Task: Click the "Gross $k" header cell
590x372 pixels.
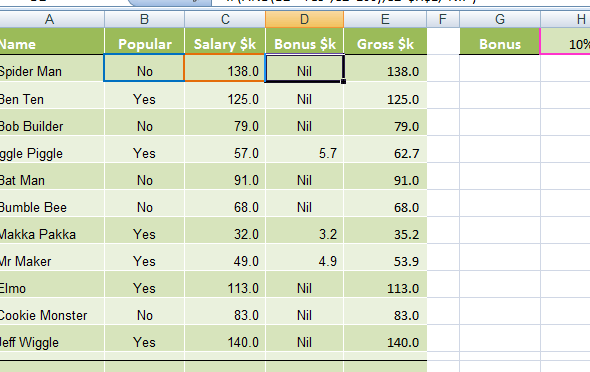Action: pyautogui.click(x=385, y=41)
